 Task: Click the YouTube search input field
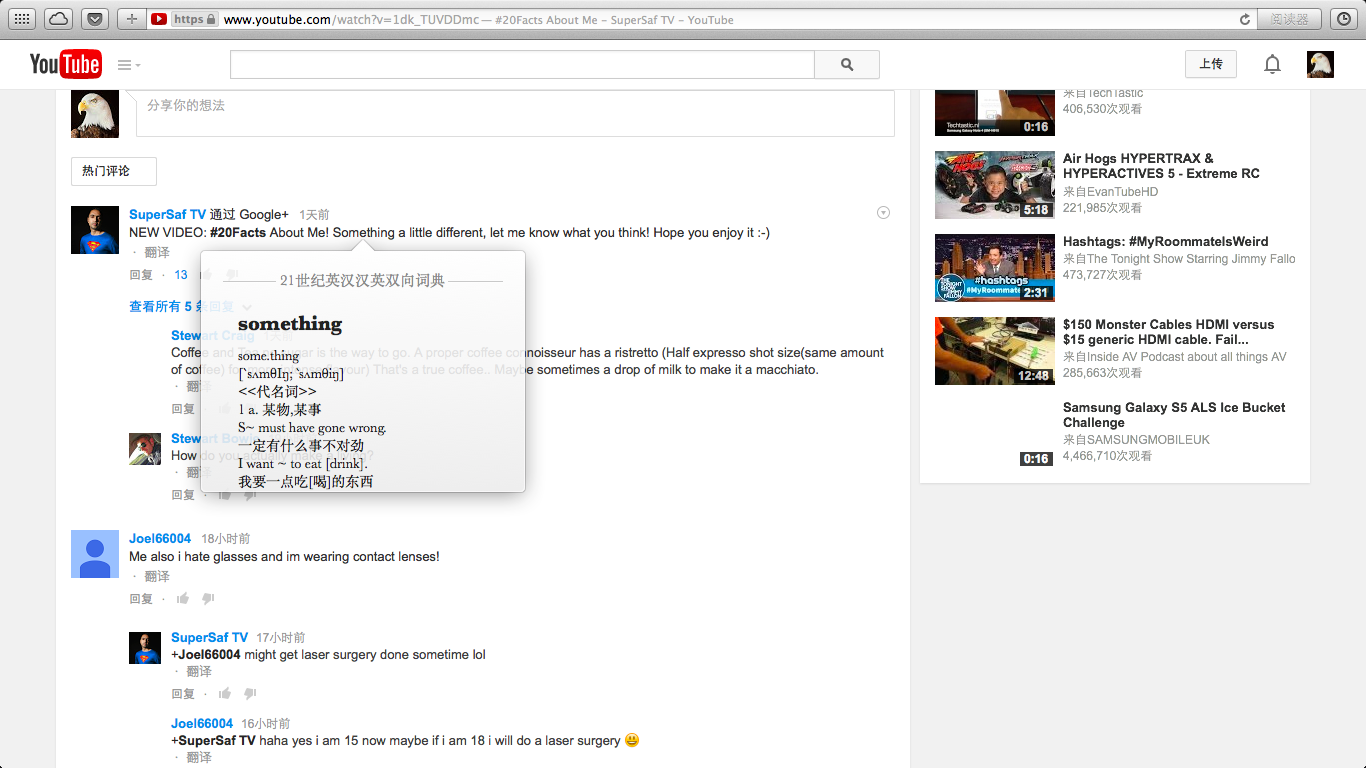[522, 64]
